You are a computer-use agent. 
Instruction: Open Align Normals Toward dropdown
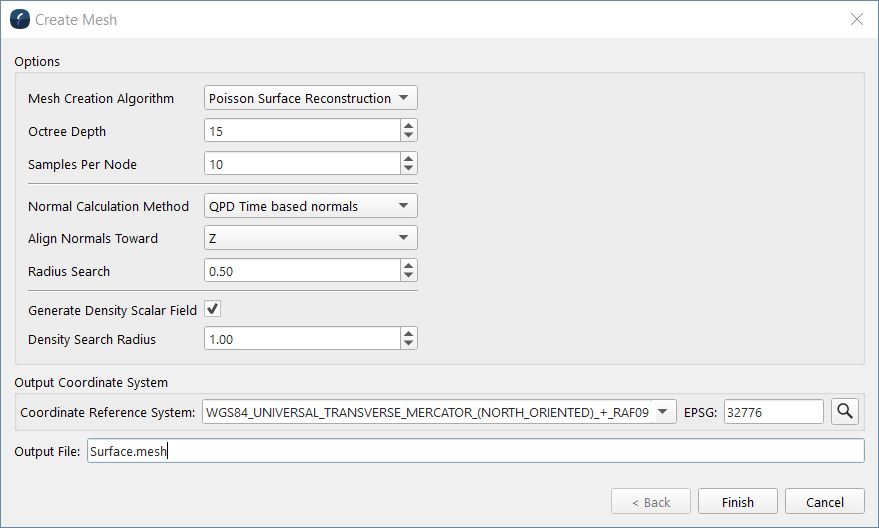[310, 238]
